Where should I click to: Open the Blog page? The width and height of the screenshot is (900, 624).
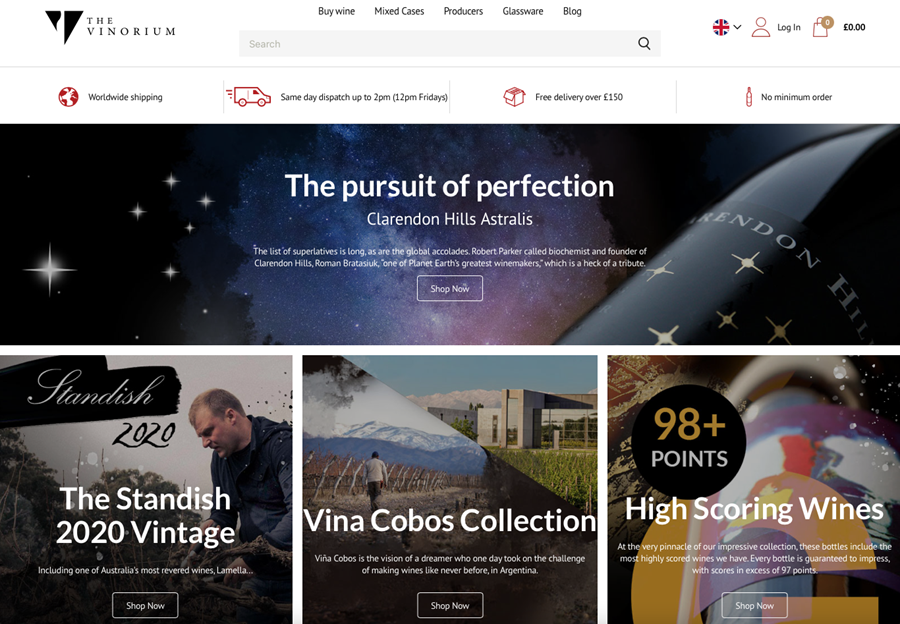click(x=572, y=11)
